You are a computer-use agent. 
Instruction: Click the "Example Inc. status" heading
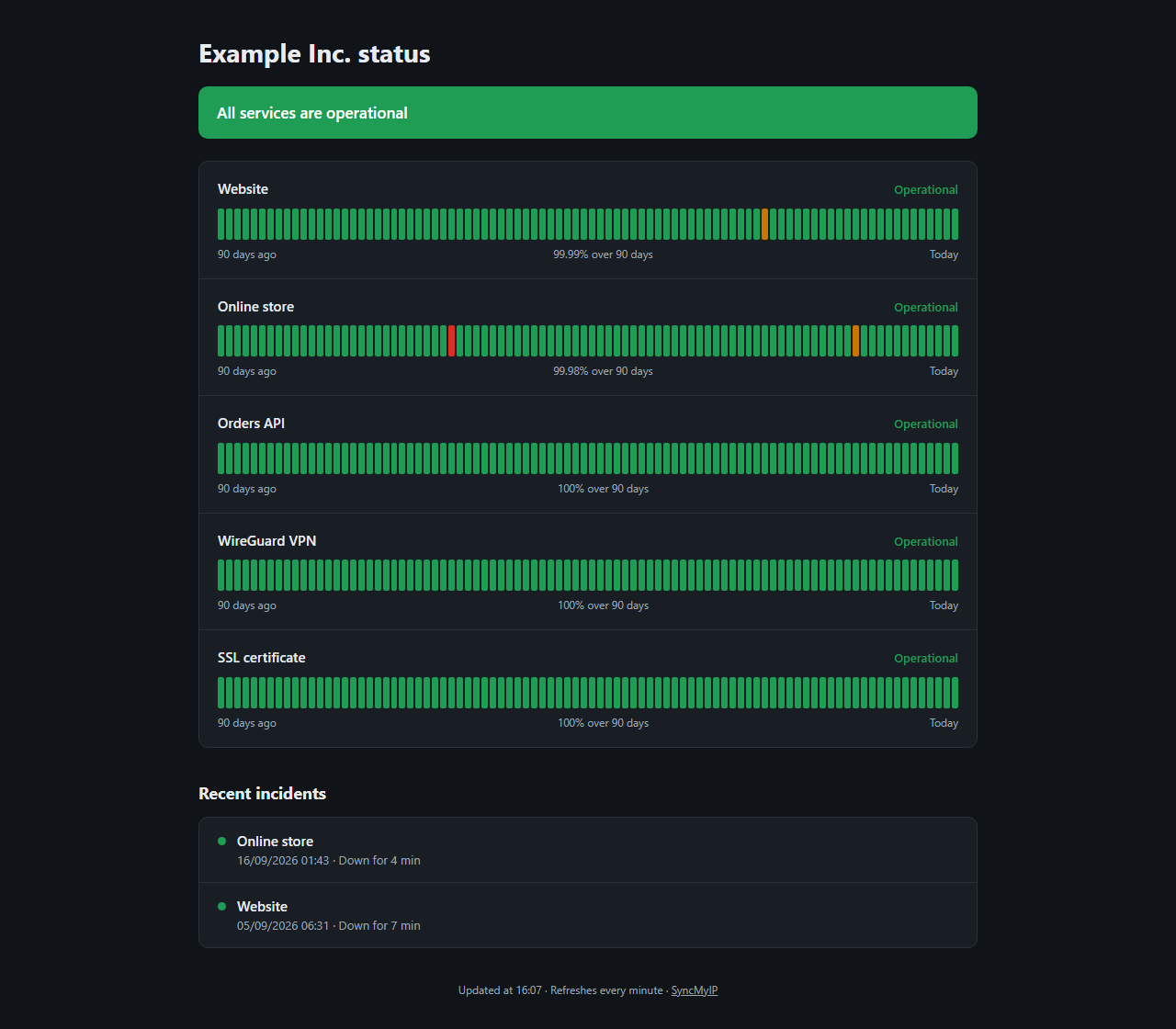pyautogui.click(x=314, y=53)
